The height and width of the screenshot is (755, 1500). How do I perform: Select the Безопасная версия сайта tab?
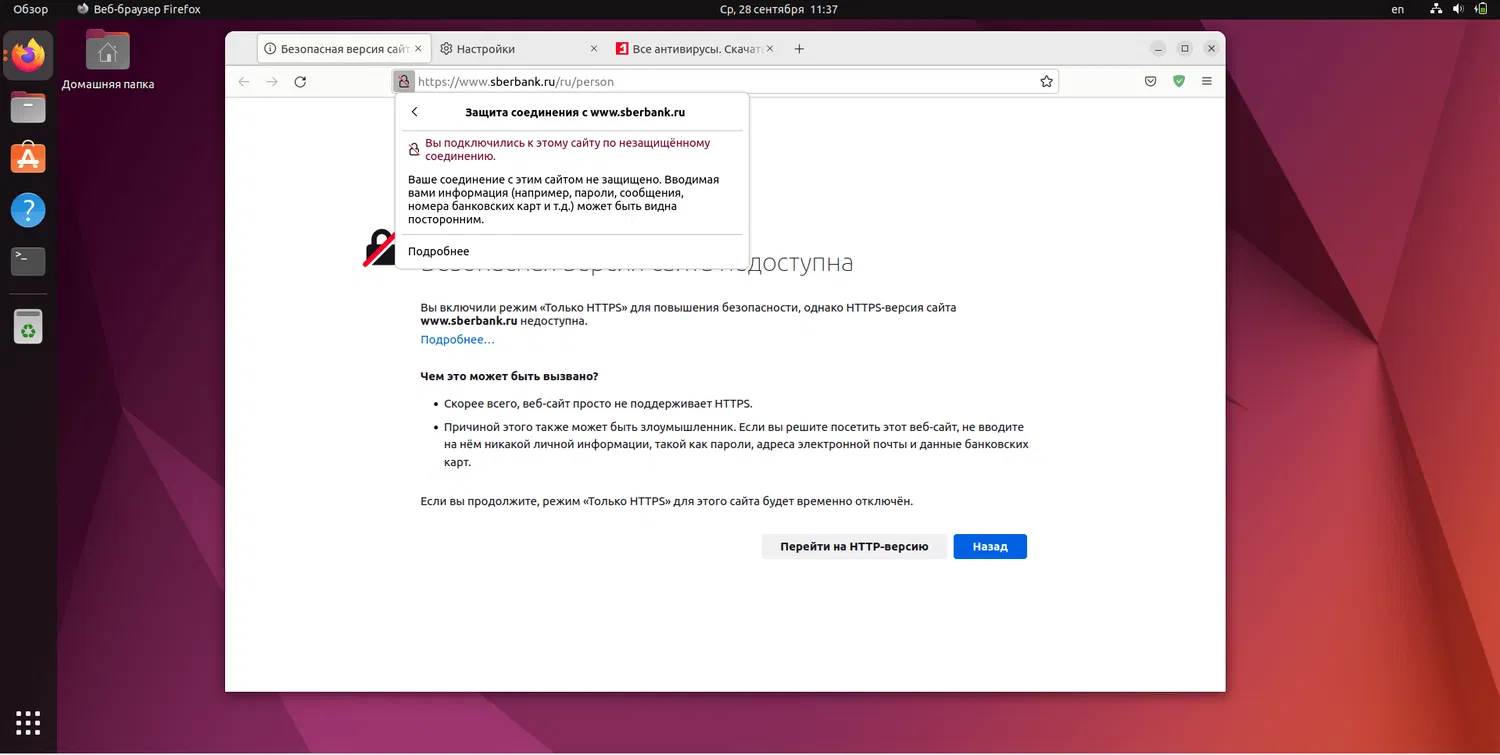344,49
